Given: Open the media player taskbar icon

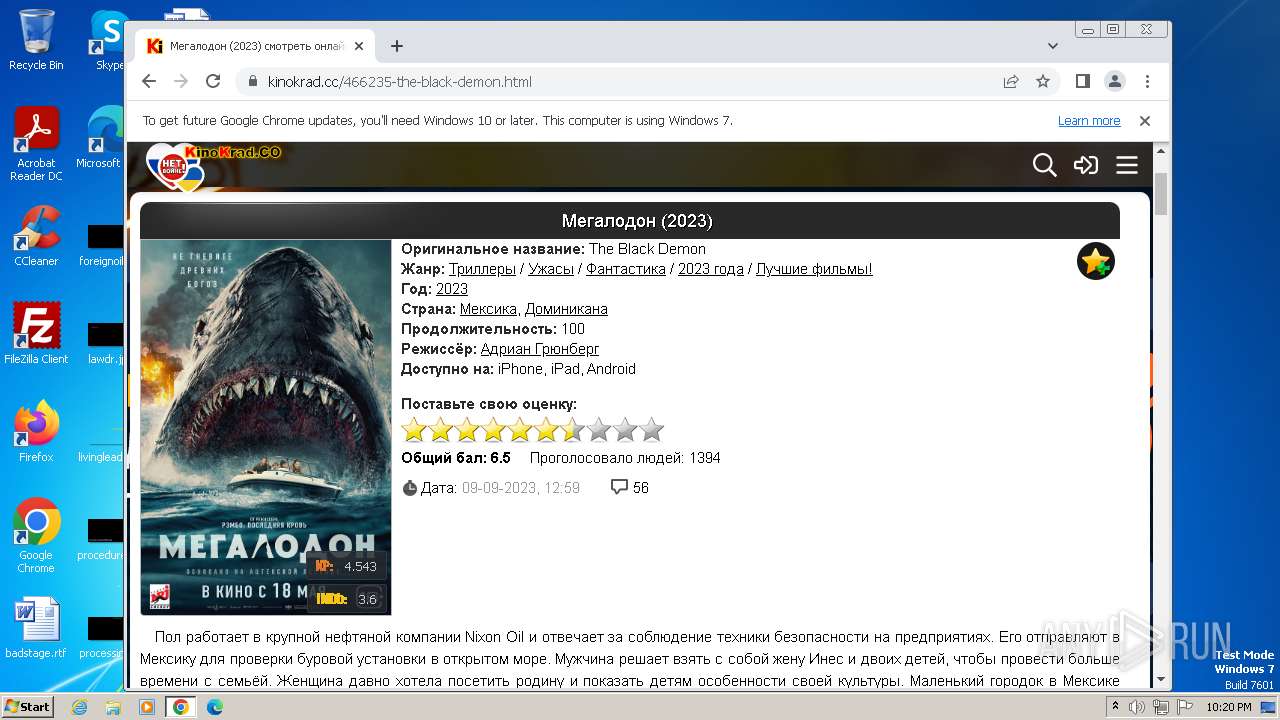Looking at the screenshot, I should click(147, 707).
